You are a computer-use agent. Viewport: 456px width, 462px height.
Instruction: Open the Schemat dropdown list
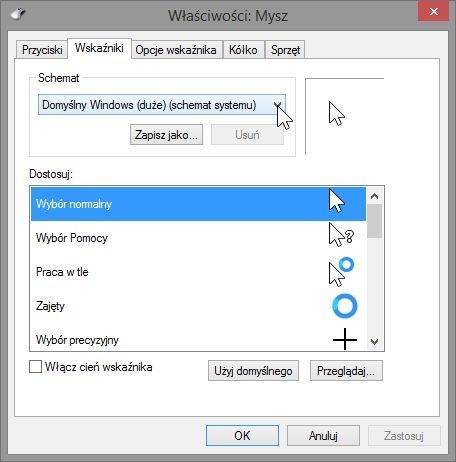click(162, 105)
